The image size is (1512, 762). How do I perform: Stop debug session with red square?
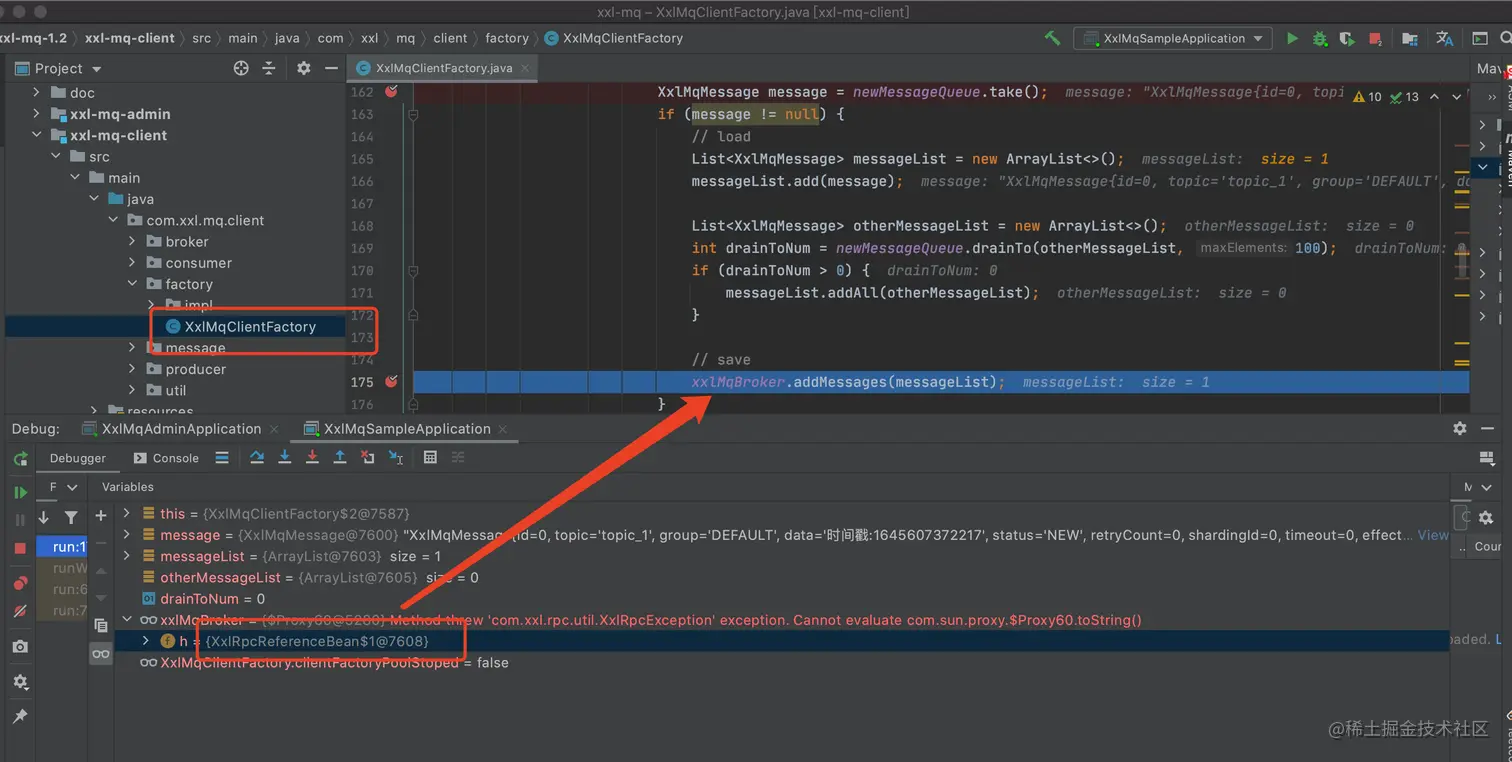click(20, 548)
